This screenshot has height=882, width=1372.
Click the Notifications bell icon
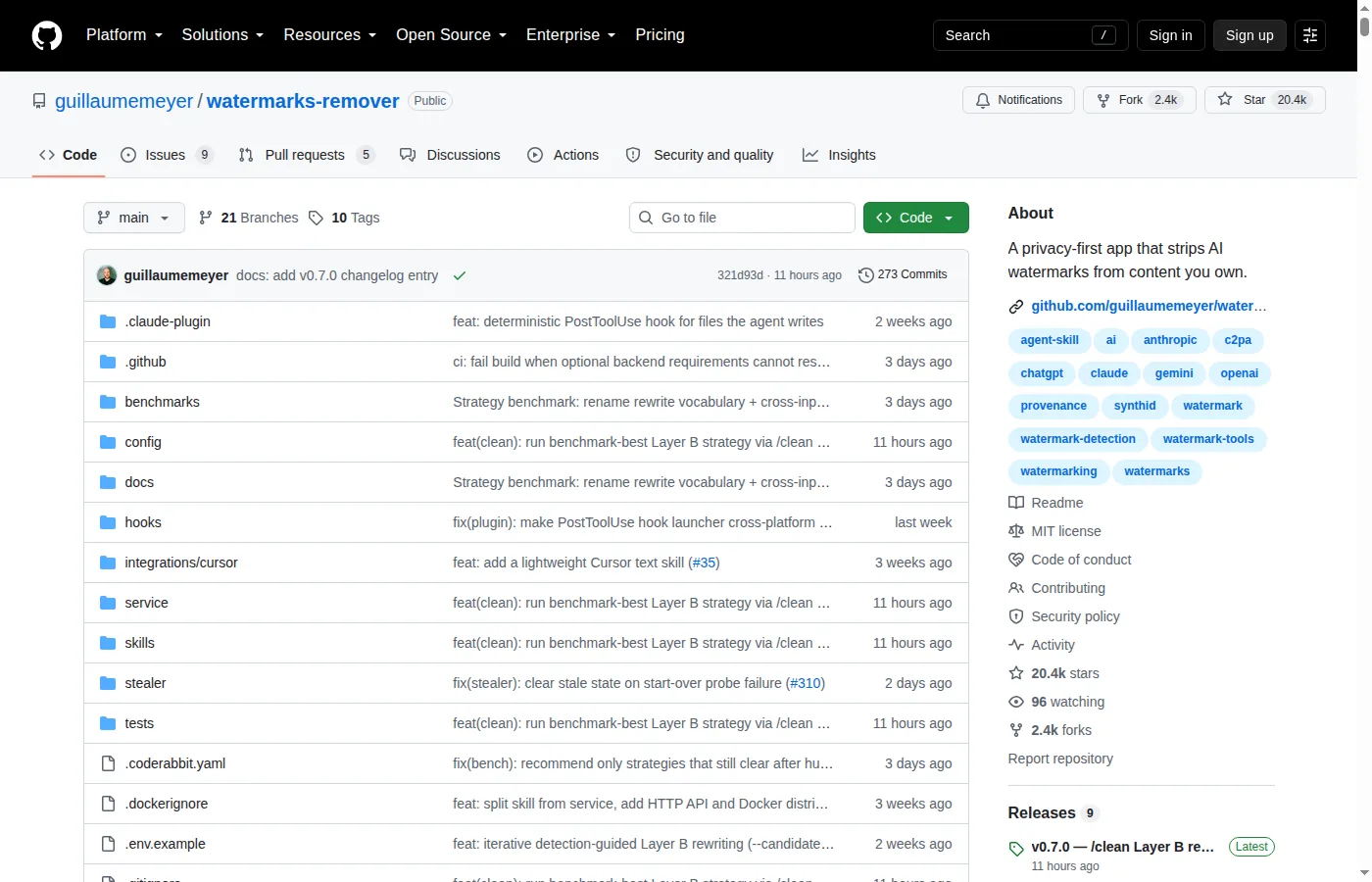pyautogui.click(x=983, y=100)
